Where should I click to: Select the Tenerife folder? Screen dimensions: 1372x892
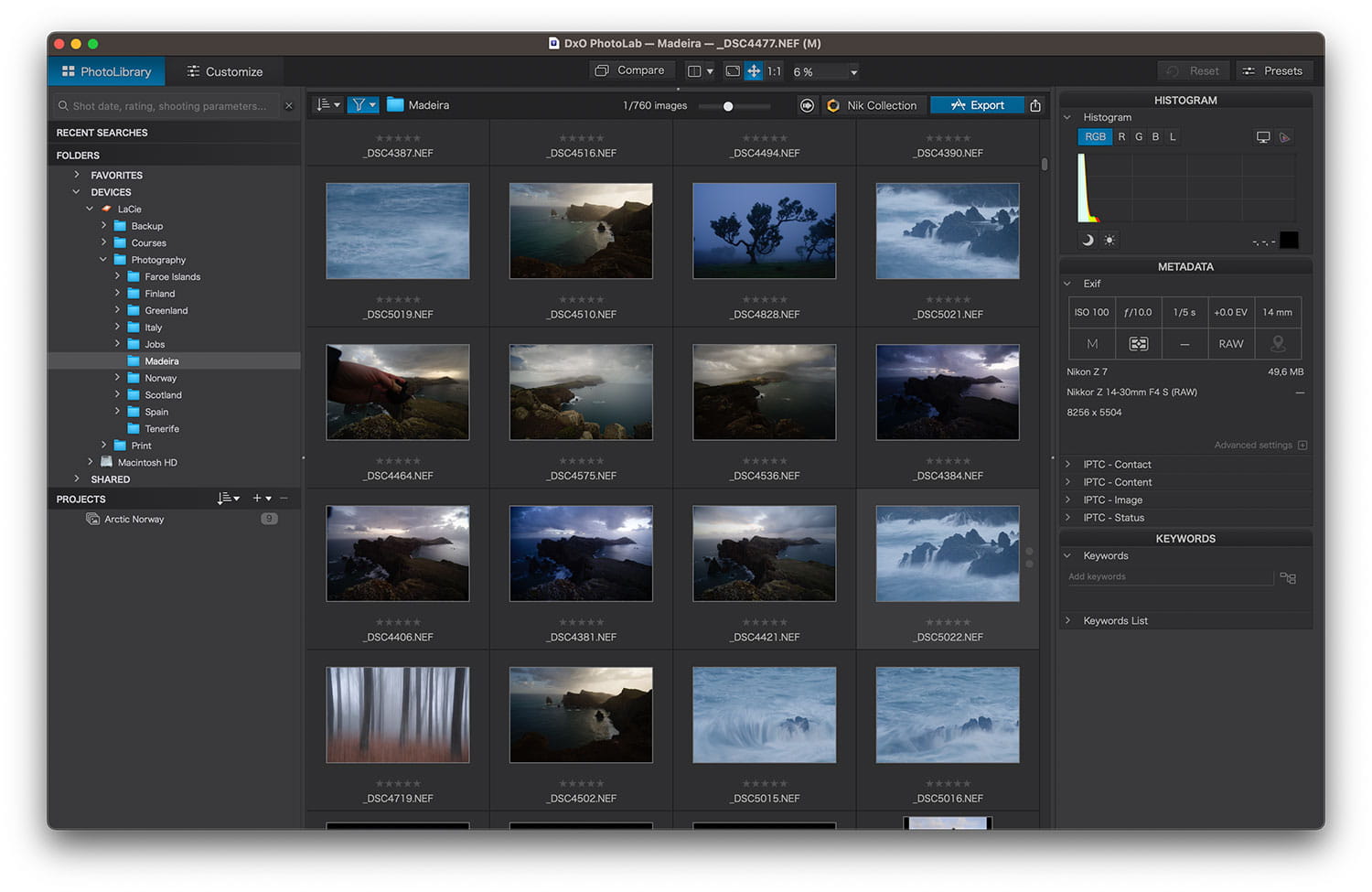(162, 429)
